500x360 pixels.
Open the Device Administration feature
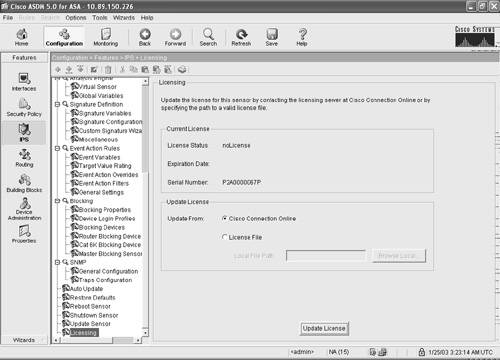[24, 209]
